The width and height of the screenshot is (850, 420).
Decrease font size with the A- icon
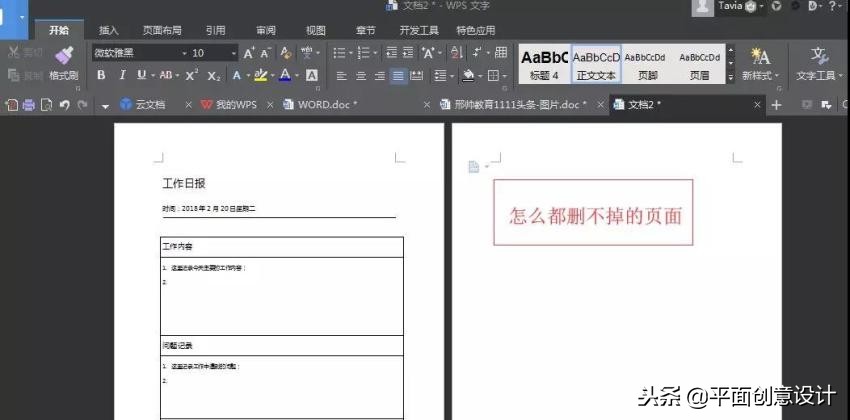pos(266,53)
